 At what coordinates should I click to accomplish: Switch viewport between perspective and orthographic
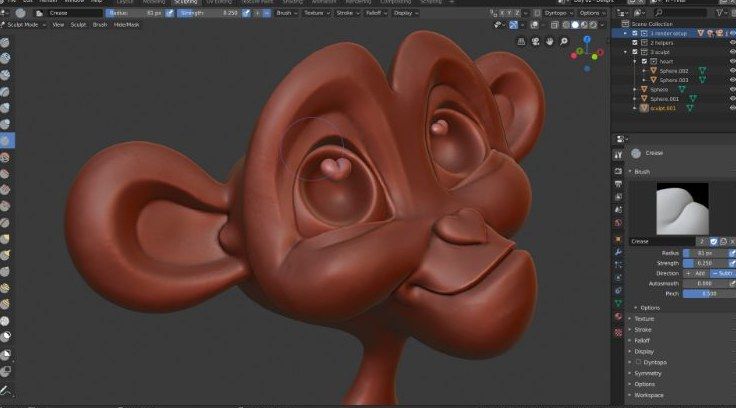(521, 42)
